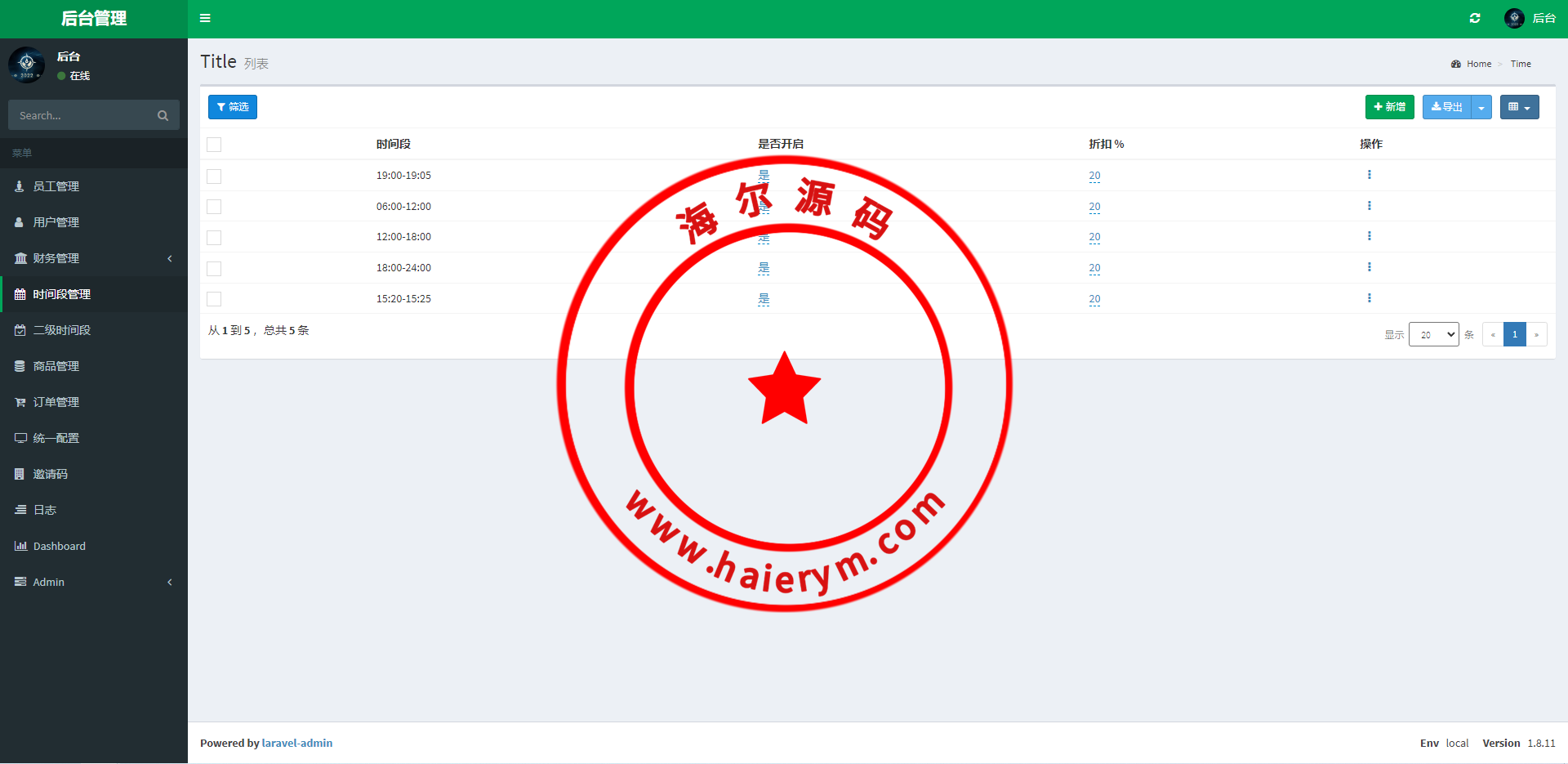The width and height of the screenshot is (1568, 764).
Task: Open actions menu for 18:00-24:00 row
Action: 1370,267
